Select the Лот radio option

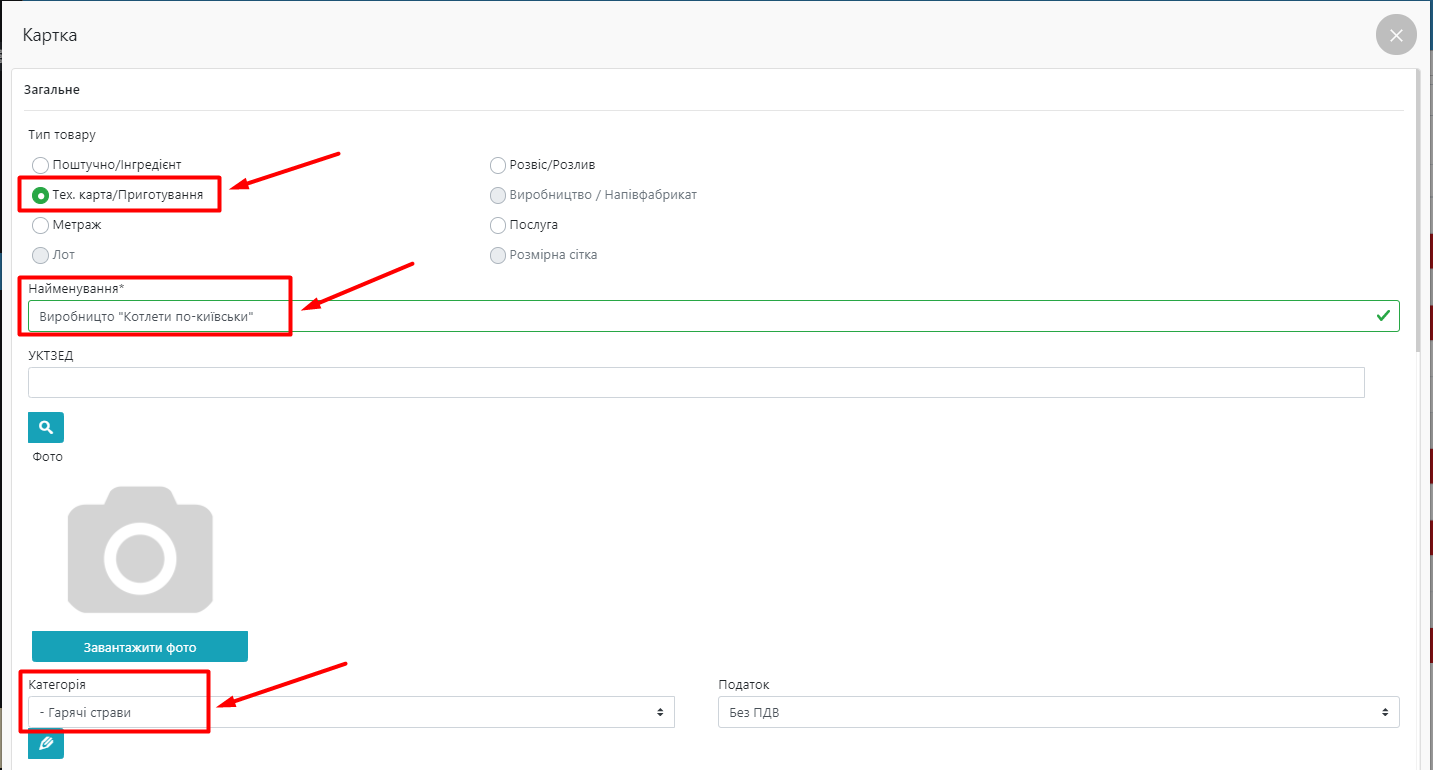click(41, 255)
